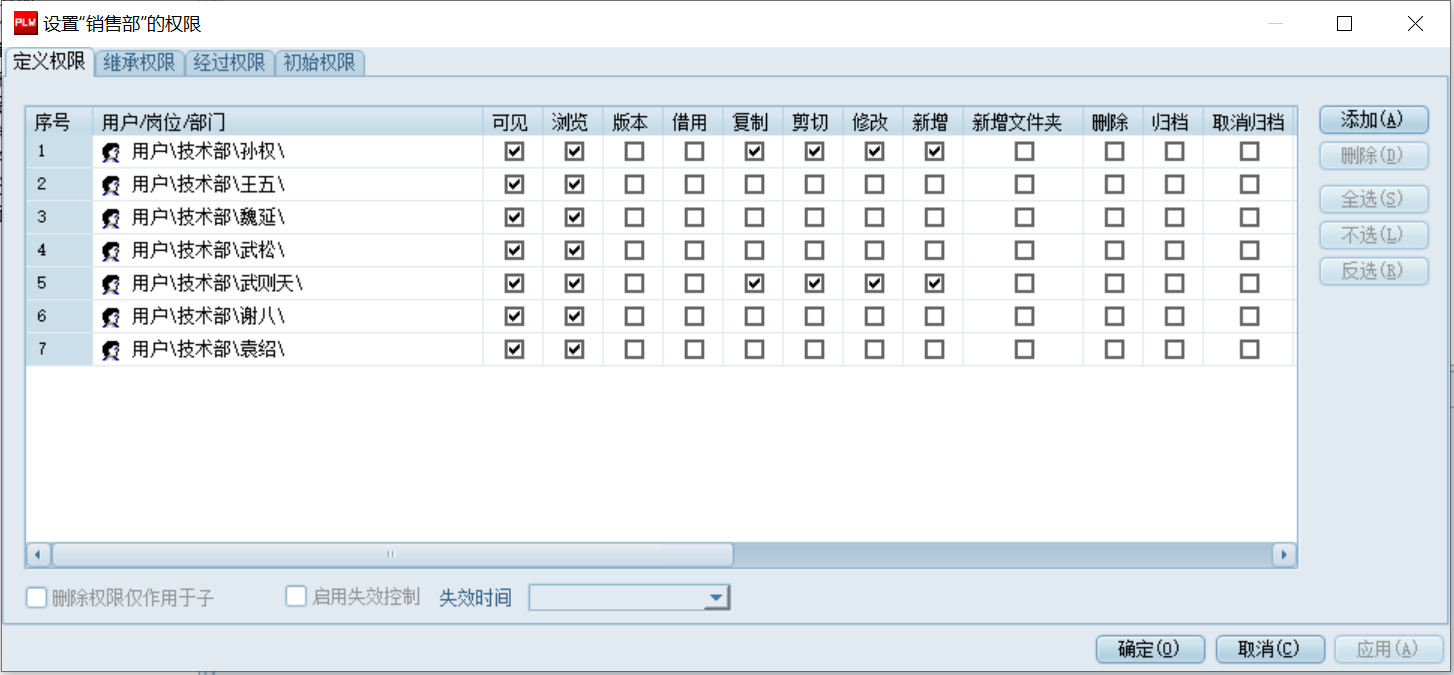Click user icon beside 武则天 row

point(112,284)
